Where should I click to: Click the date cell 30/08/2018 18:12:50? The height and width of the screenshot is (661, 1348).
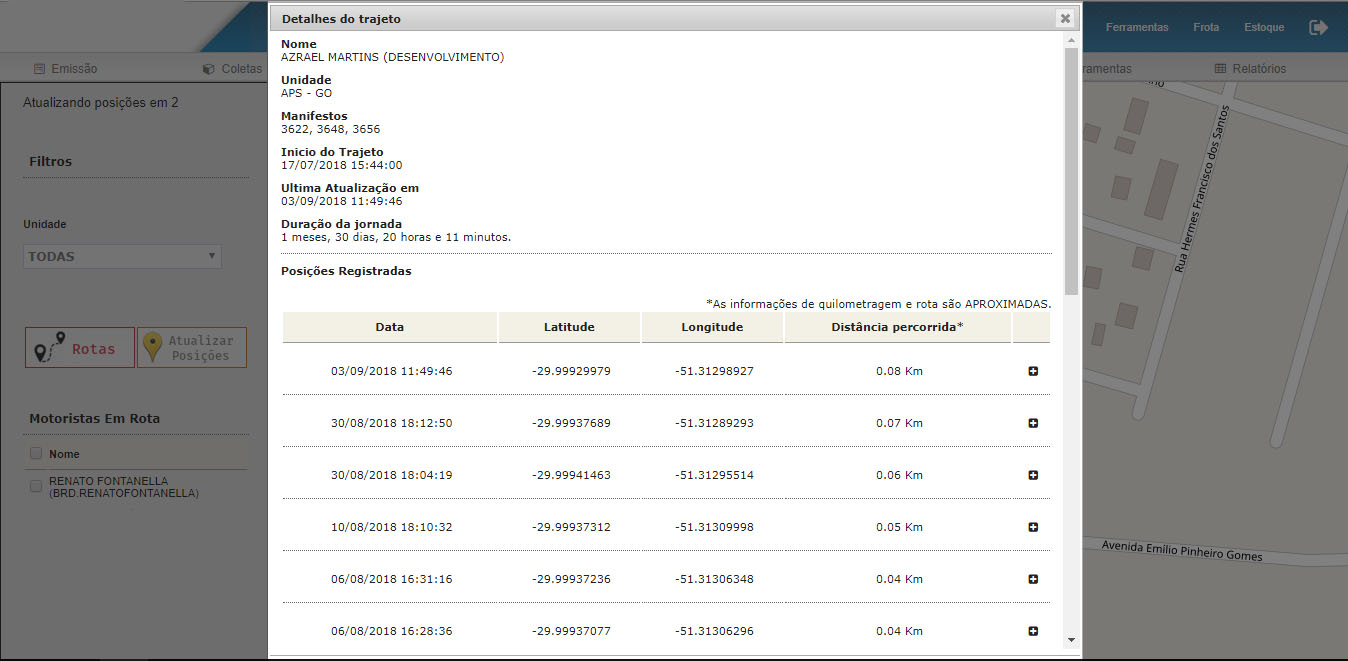coord(391,423)
